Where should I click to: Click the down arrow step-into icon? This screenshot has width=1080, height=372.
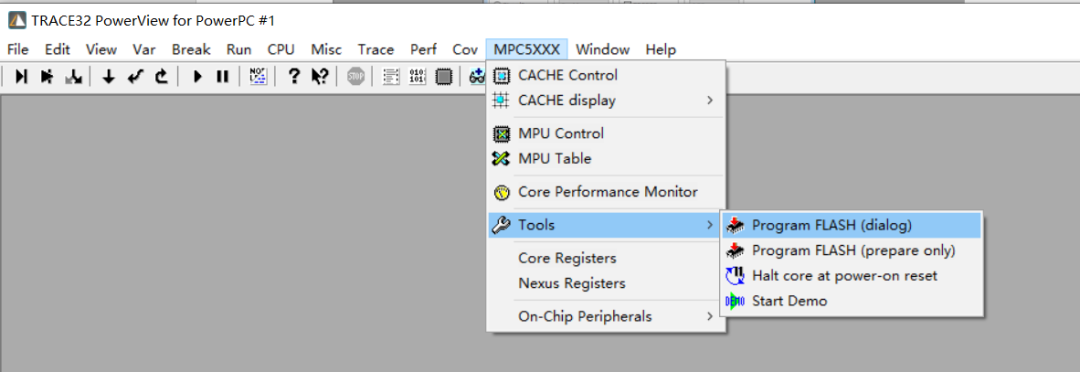(x=108, y=76)
